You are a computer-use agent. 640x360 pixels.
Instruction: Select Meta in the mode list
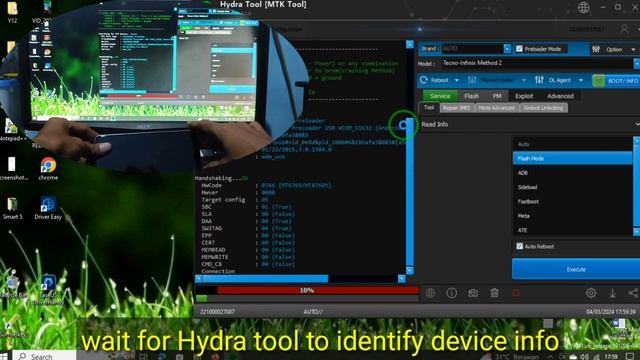tap(573, 216)
